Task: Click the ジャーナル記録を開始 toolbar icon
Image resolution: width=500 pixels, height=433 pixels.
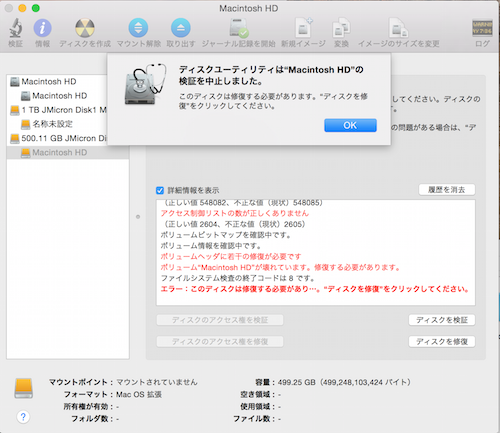Action: 239,28
